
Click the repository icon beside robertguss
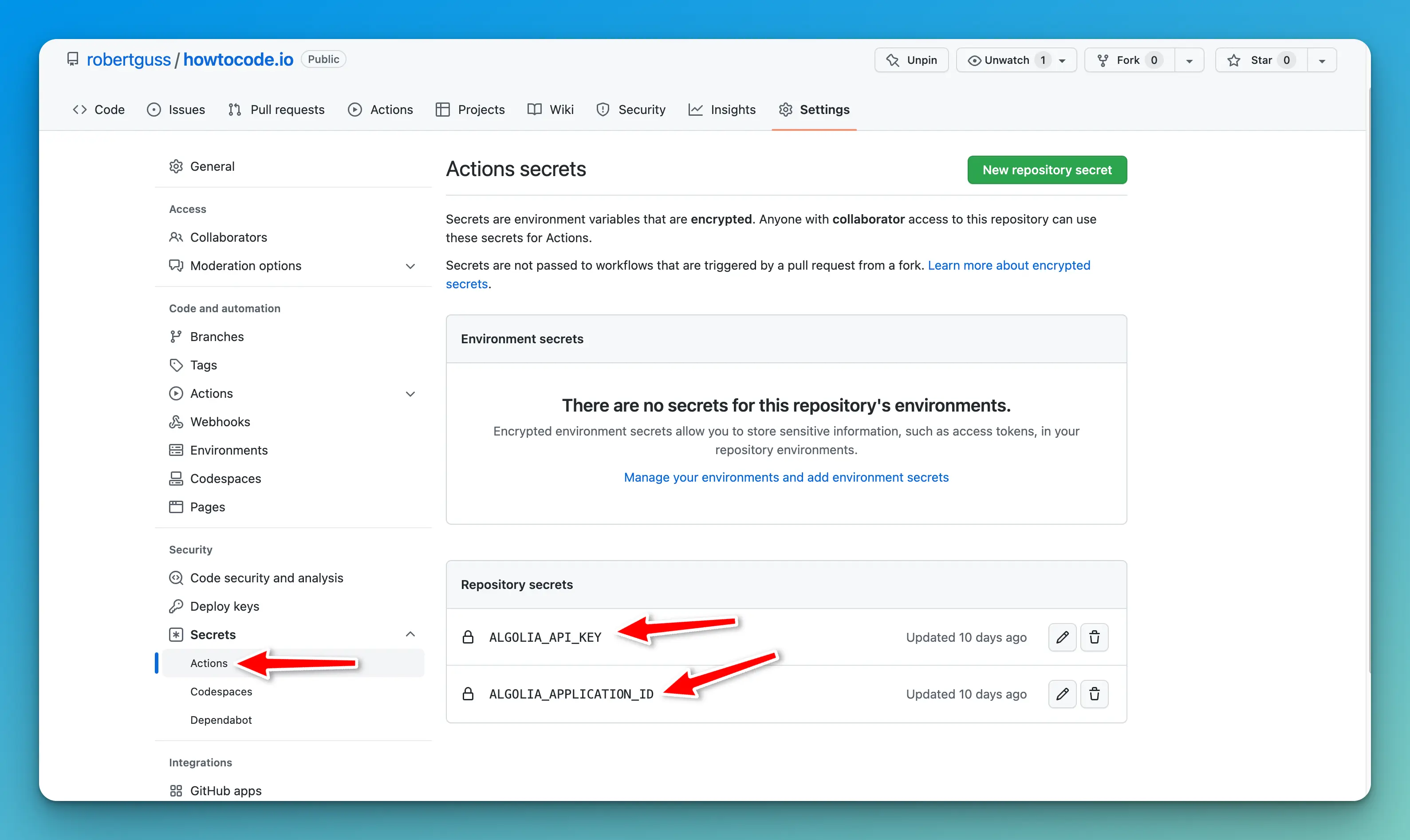[72, 59]
